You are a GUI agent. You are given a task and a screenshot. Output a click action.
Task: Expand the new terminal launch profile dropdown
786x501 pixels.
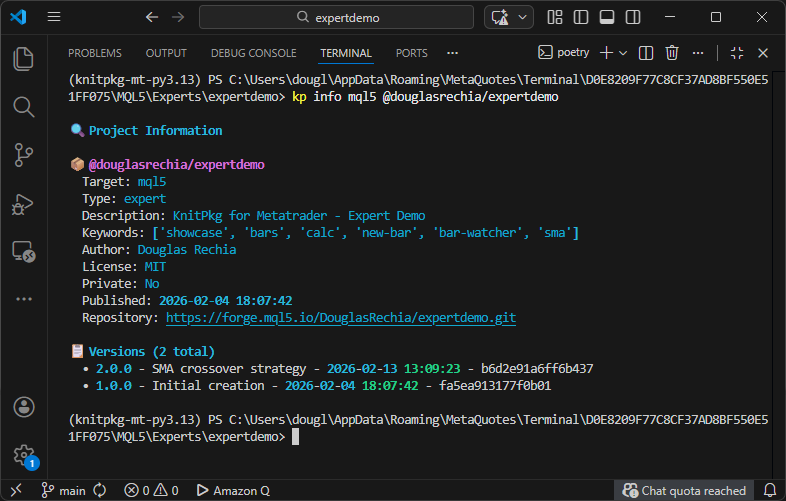tap(623, 53)
